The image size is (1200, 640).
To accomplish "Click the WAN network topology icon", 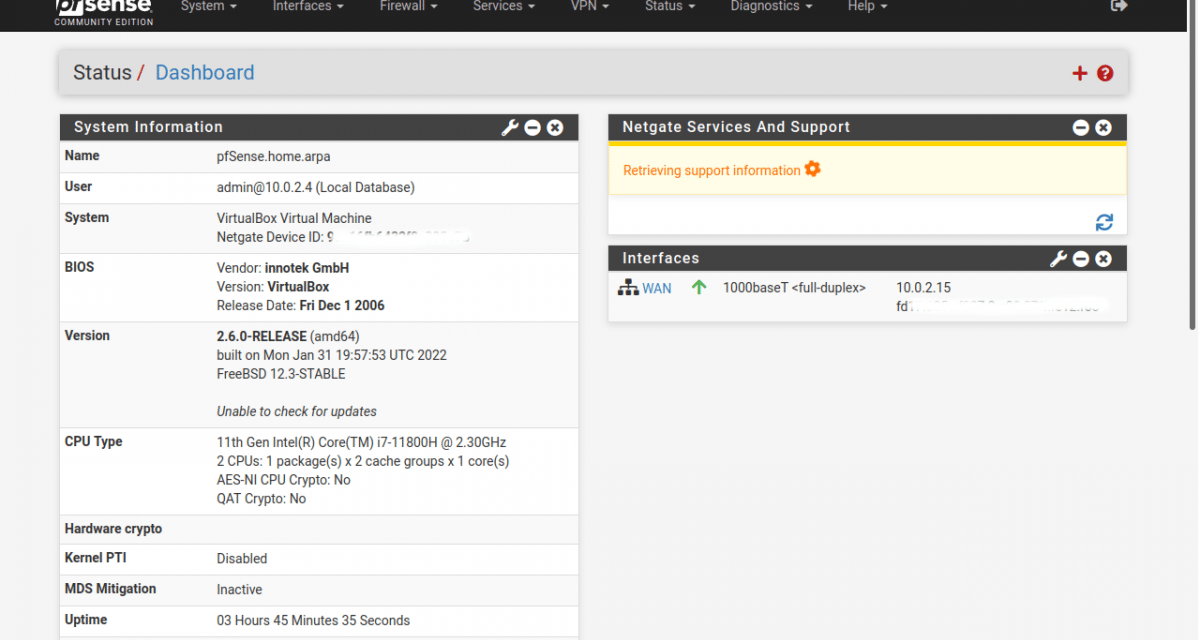I will 628,288.
